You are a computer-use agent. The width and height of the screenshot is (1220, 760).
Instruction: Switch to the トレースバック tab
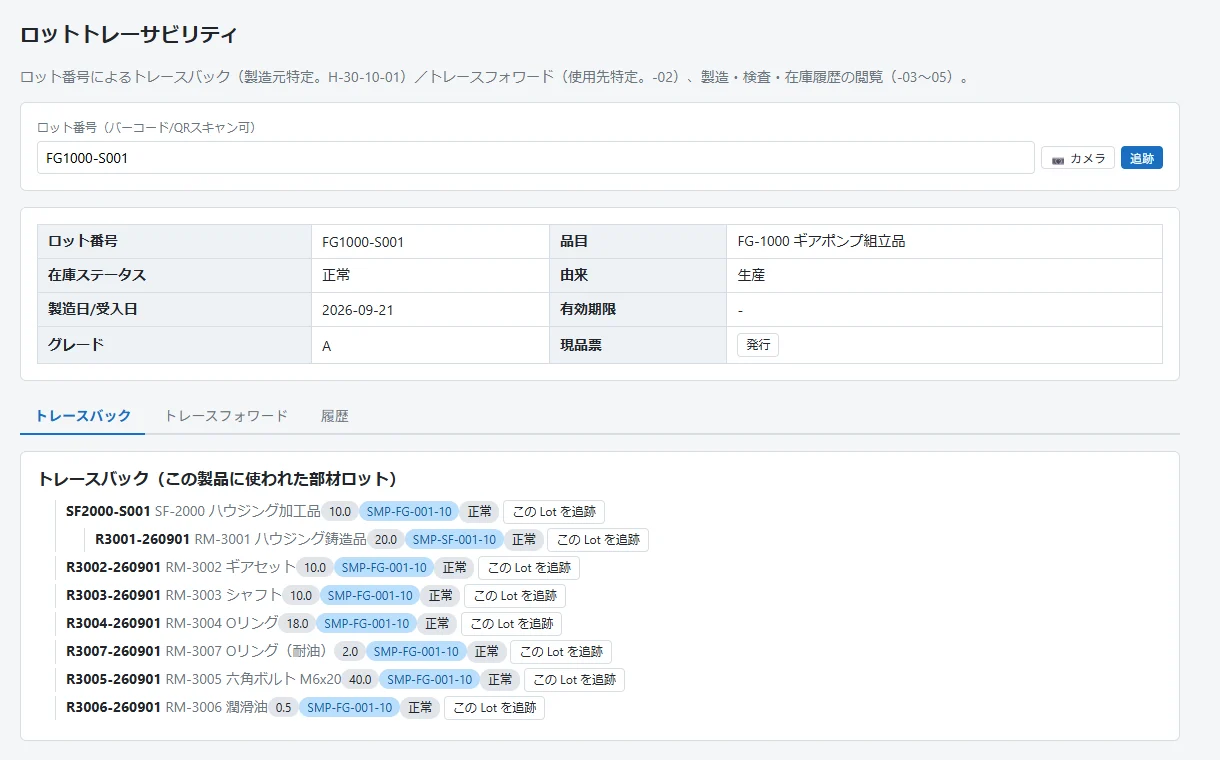coord(83,416)
